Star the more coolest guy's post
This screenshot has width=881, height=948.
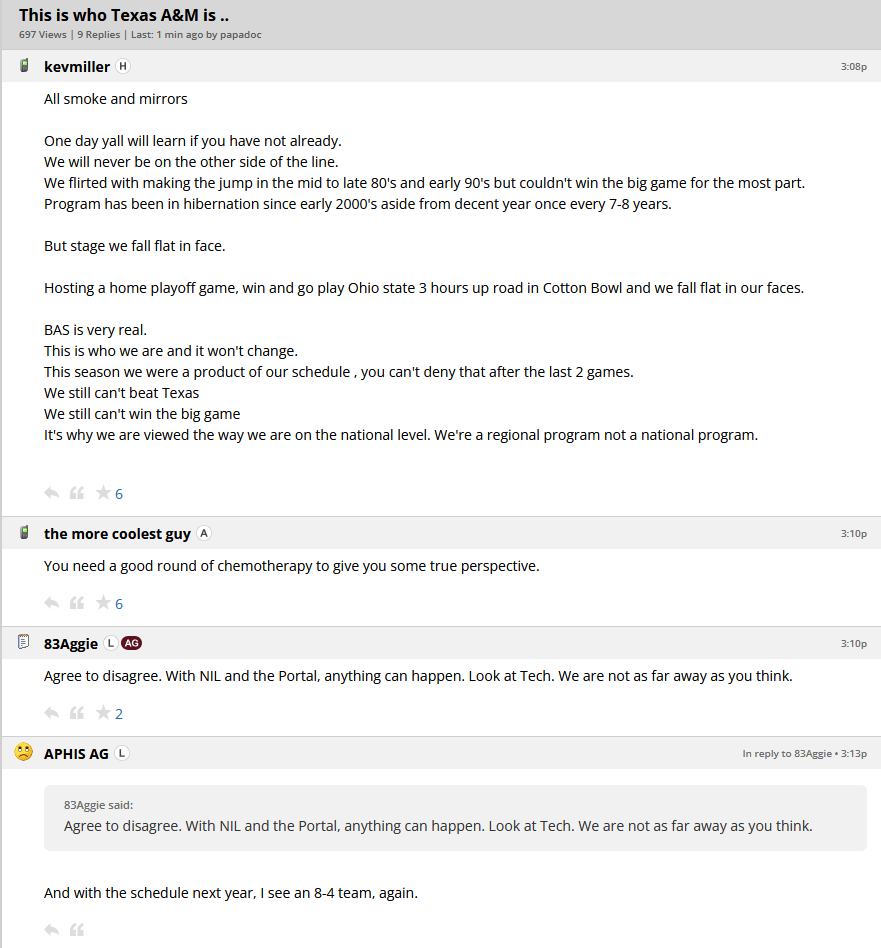102,603
